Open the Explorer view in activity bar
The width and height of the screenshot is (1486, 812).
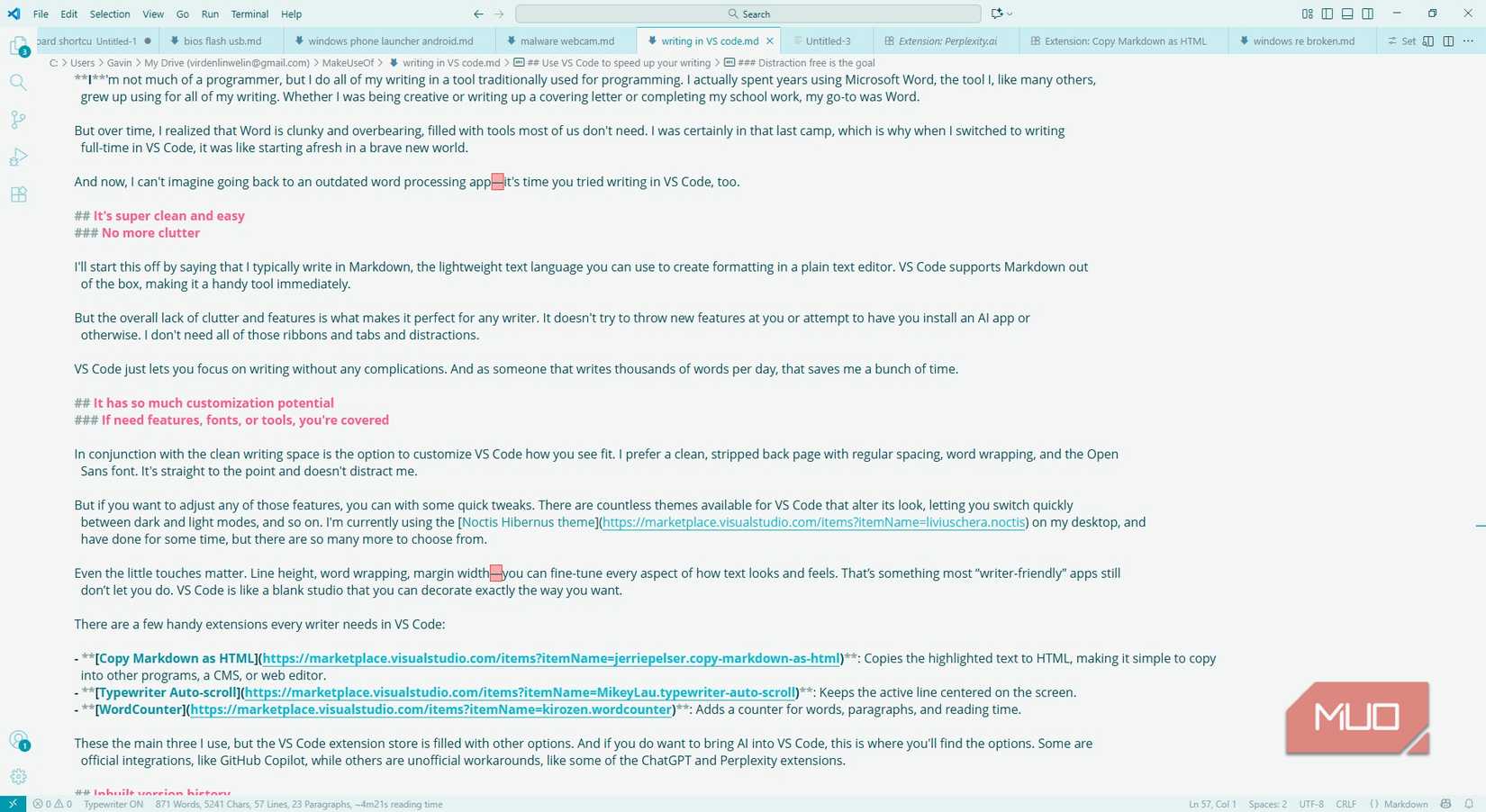click(x=18, y=46)
